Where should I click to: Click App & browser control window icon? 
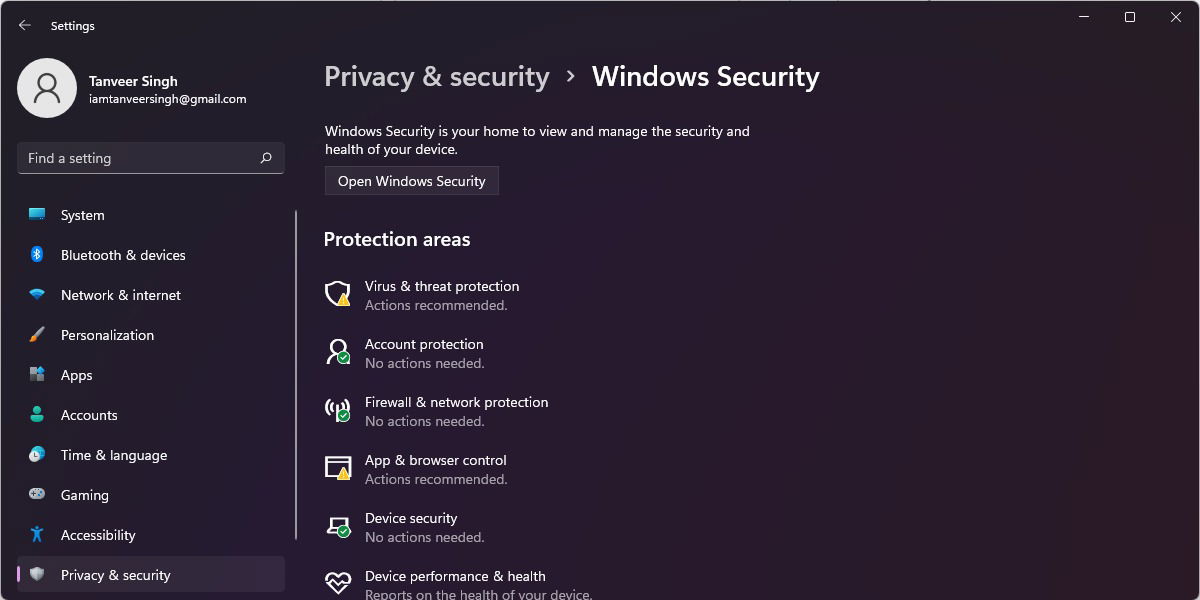click(338, 468)
